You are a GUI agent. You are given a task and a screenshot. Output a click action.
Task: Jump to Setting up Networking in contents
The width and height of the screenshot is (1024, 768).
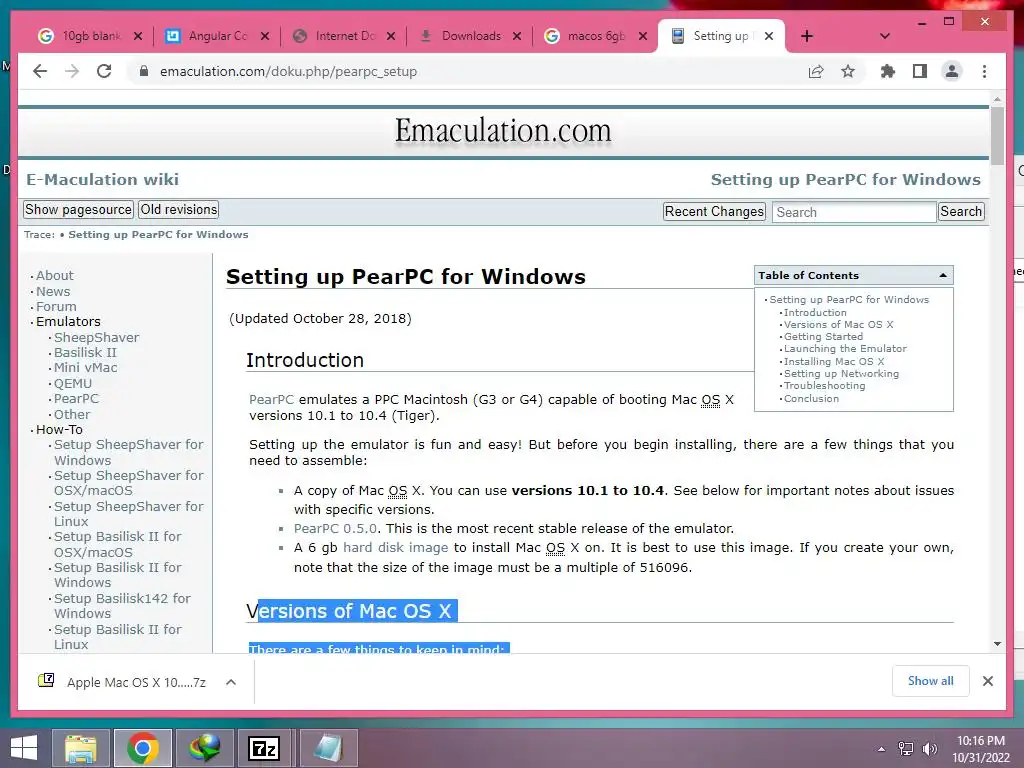coord(841,374)
